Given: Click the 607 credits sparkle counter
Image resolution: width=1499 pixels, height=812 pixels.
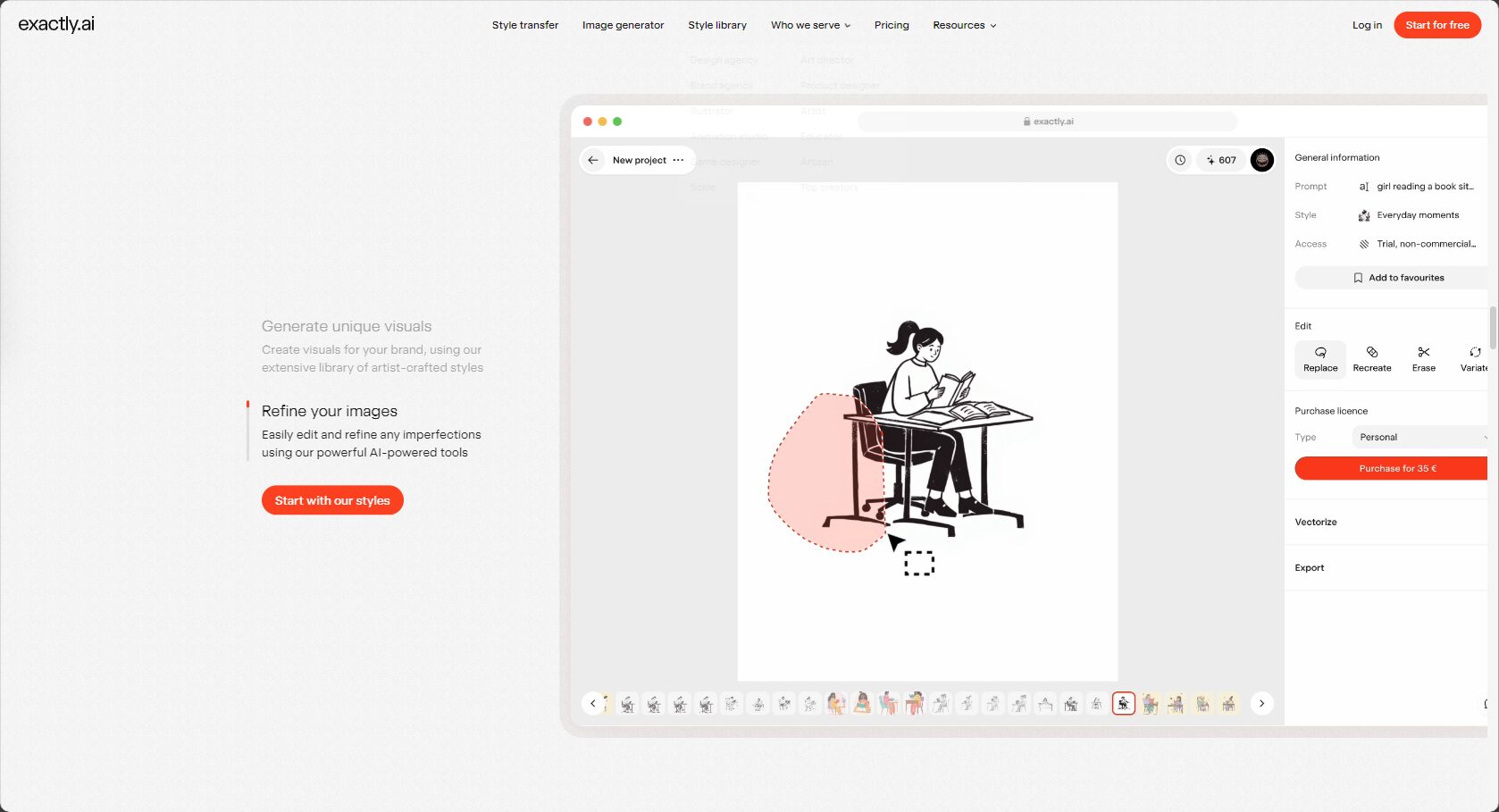Looking at the screenshot, I should coord(1221,160).
